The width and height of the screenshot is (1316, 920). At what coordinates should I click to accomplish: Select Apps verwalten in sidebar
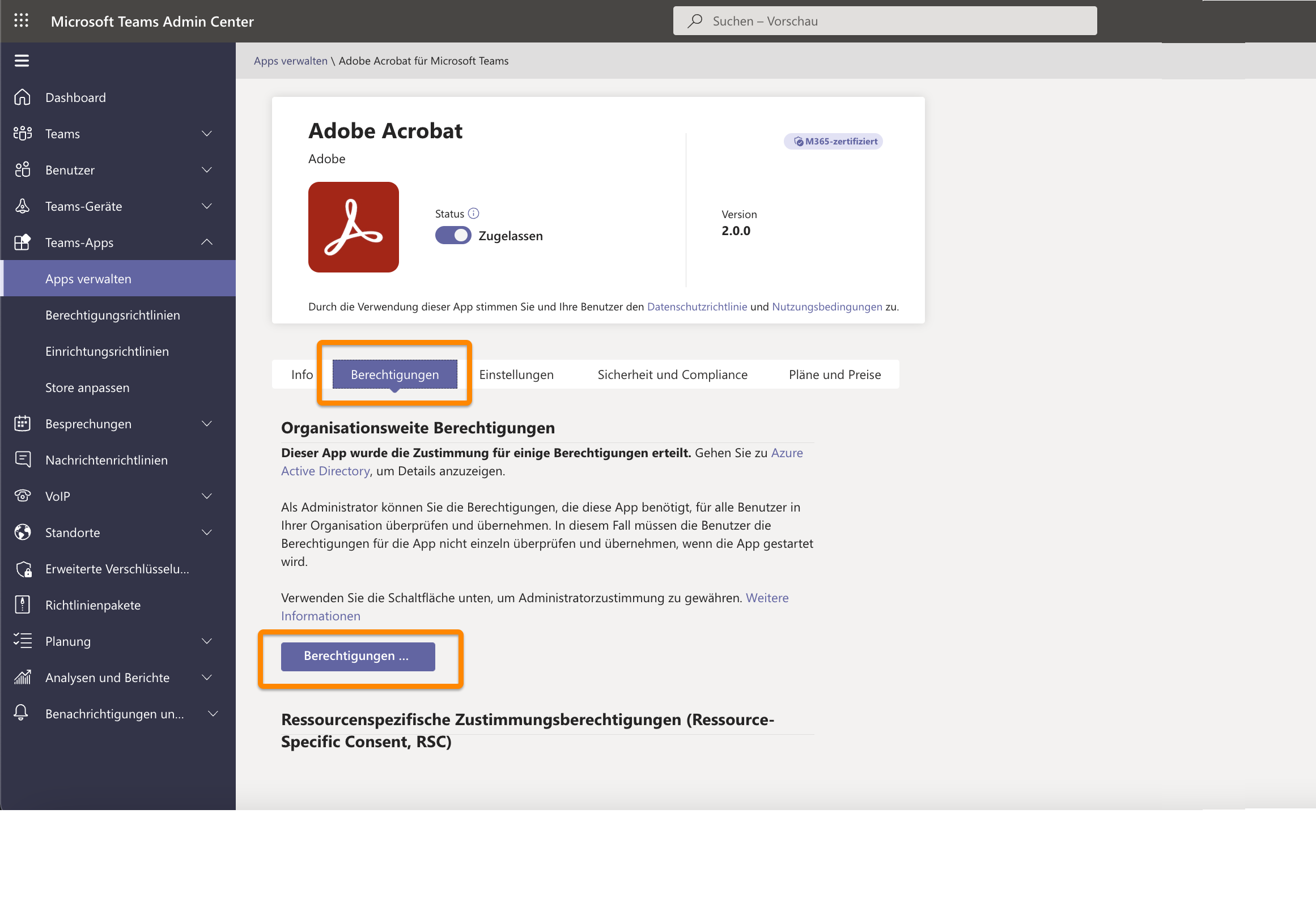(x=118, y=278)
